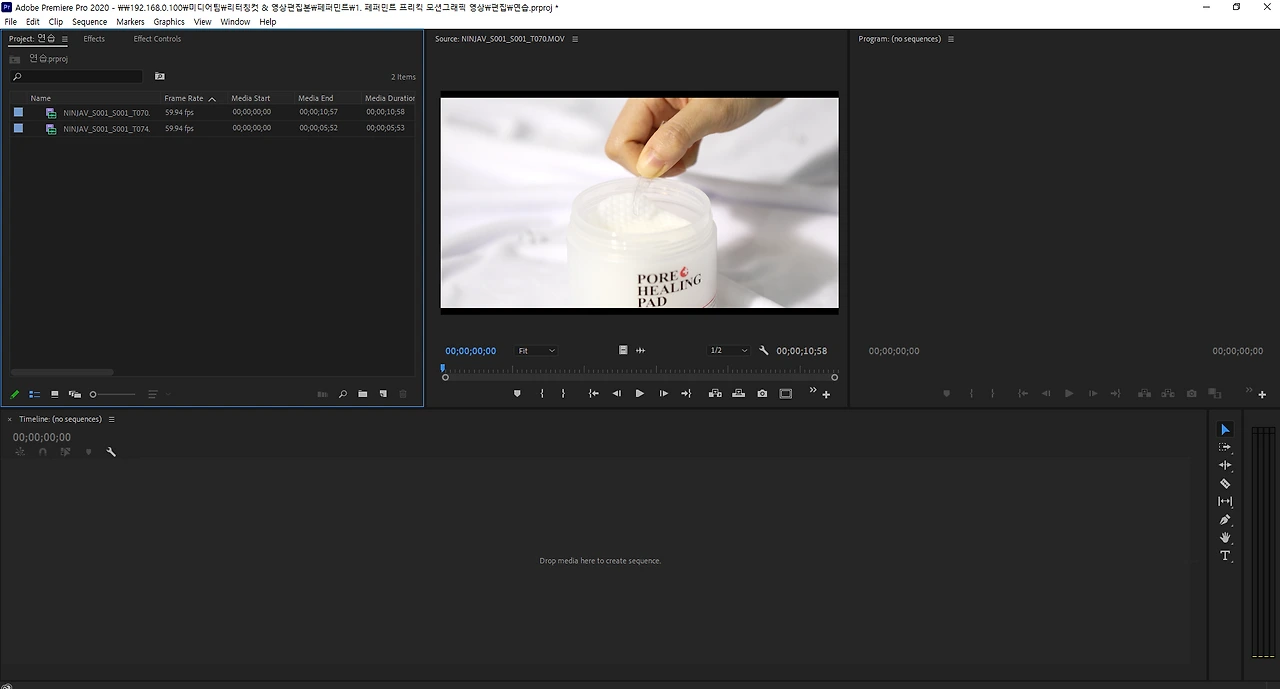Viewport: 1280px width, 689px height.
Task: Click Drag Audio Only waveform icon
Action: point(641,350)
